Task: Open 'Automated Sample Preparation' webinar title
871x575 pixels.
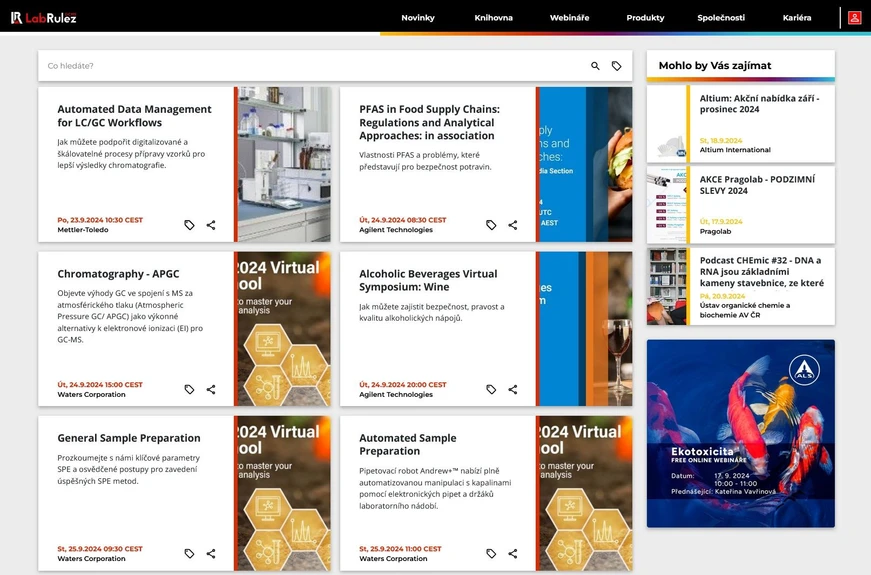Action: coord(408,444)
